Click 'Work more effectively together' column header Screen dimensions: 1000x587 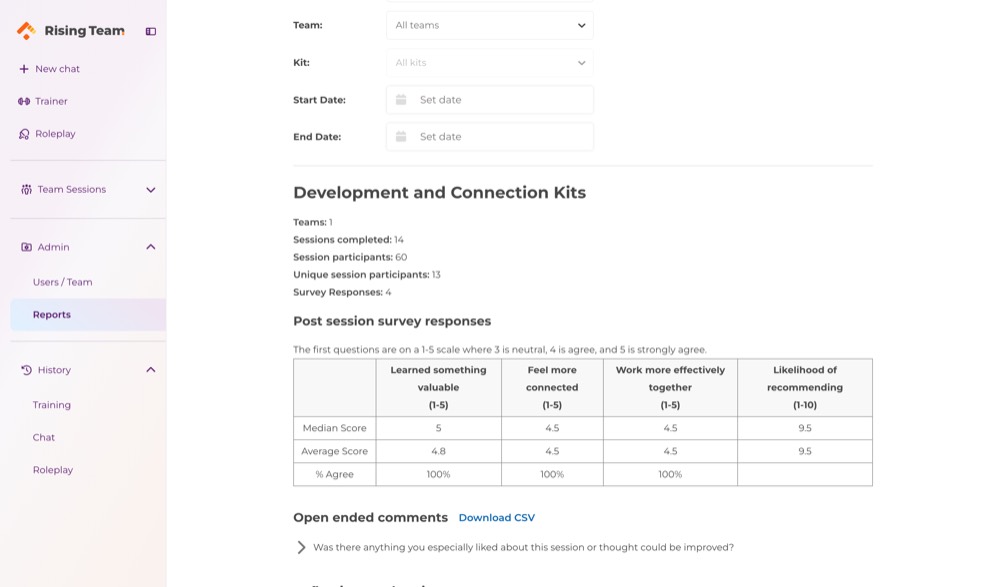point(670,387)
